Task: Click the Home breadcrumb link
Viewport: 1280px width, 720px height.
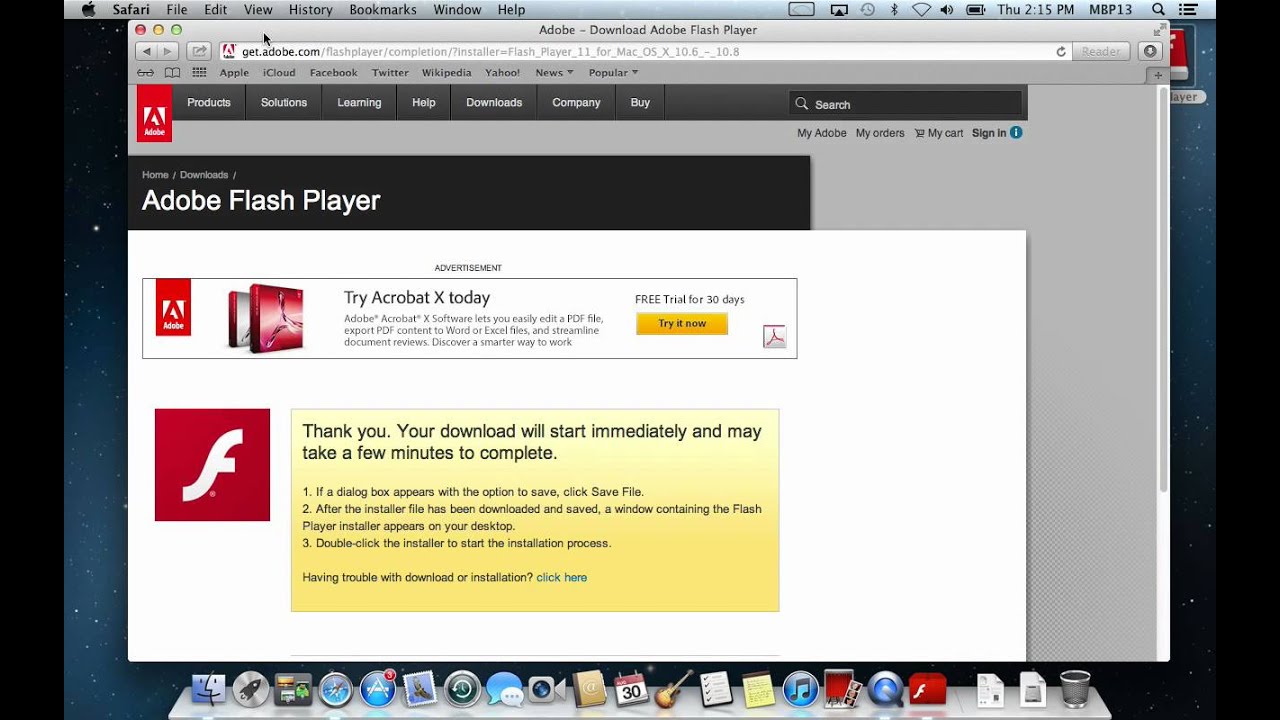Action: coord(155,175)
